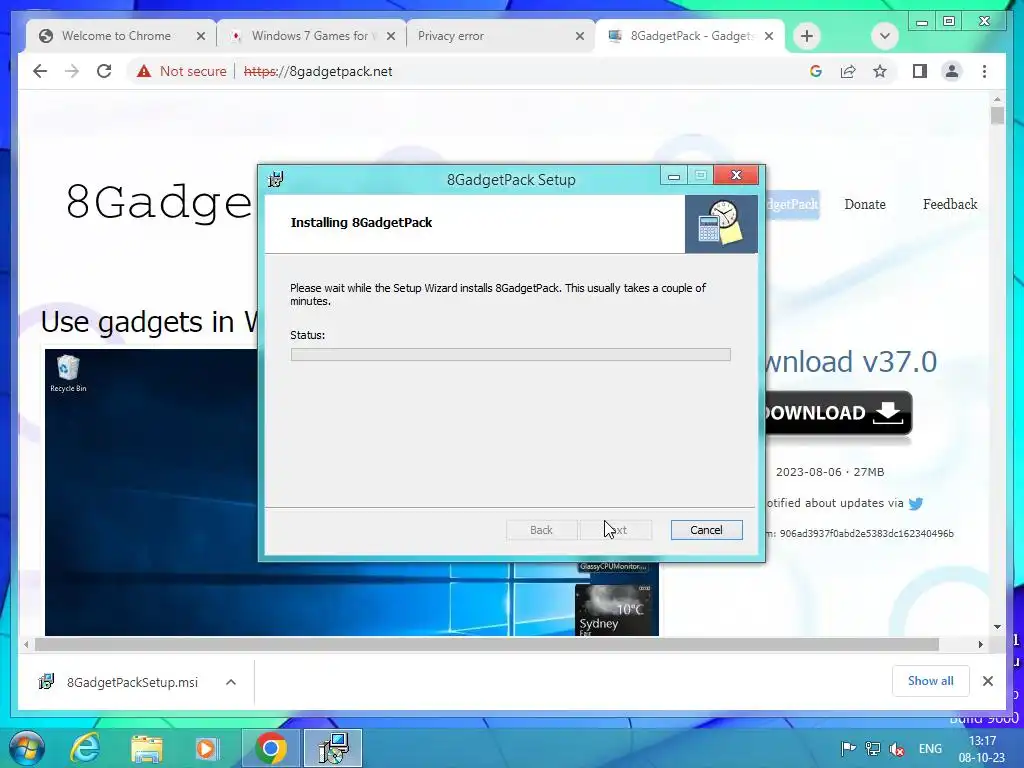Click the horizontal scrollbar of the page
The height and width of the screenshot is (768, 1024).
click(487, 644)
